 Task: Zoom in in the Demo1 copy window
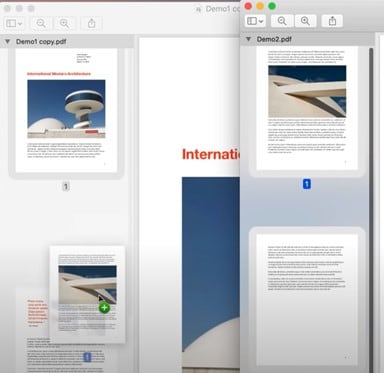click(64, 23)
